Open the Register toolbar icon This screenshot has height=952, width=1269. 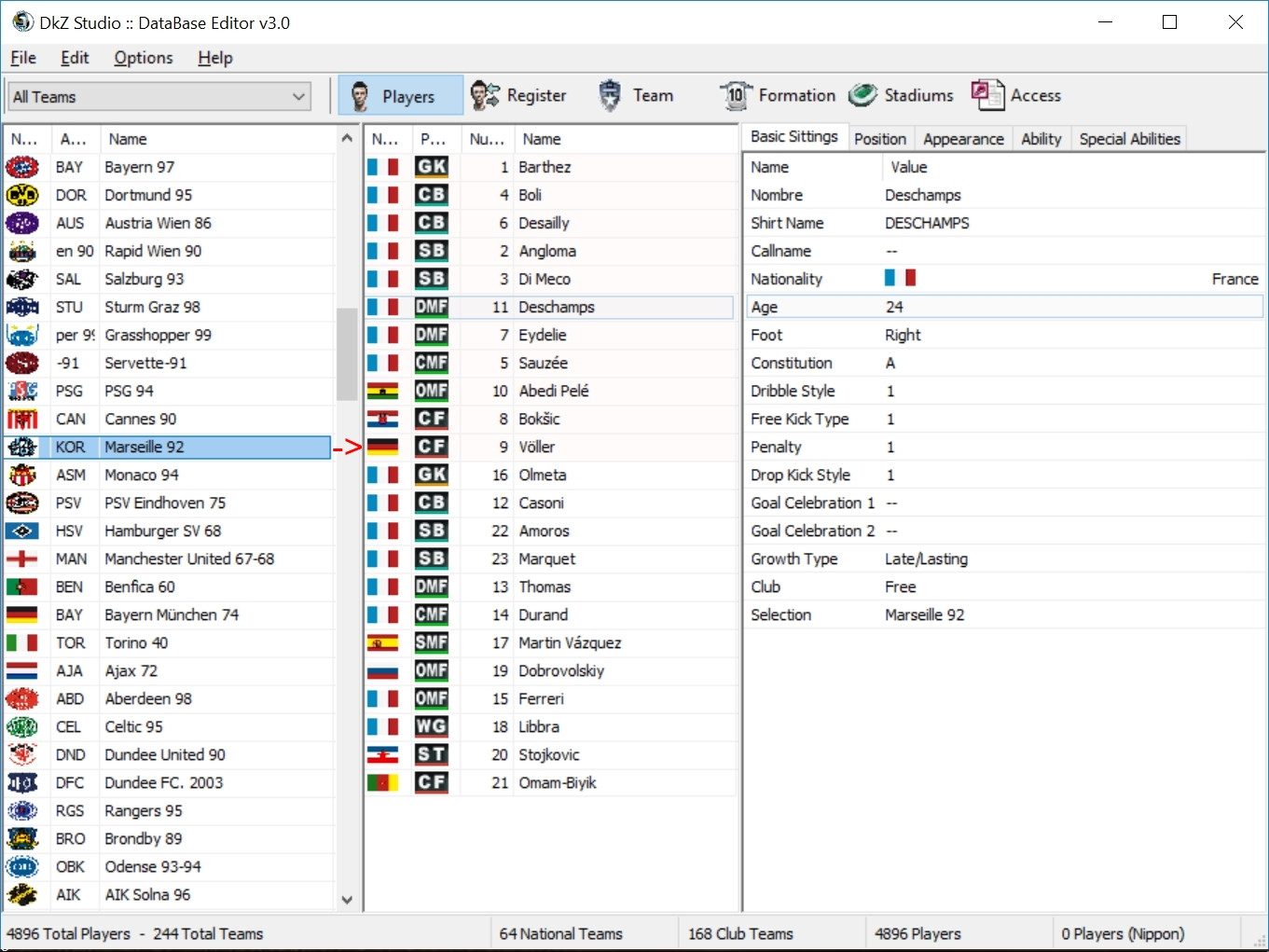(x=485, y=95)
